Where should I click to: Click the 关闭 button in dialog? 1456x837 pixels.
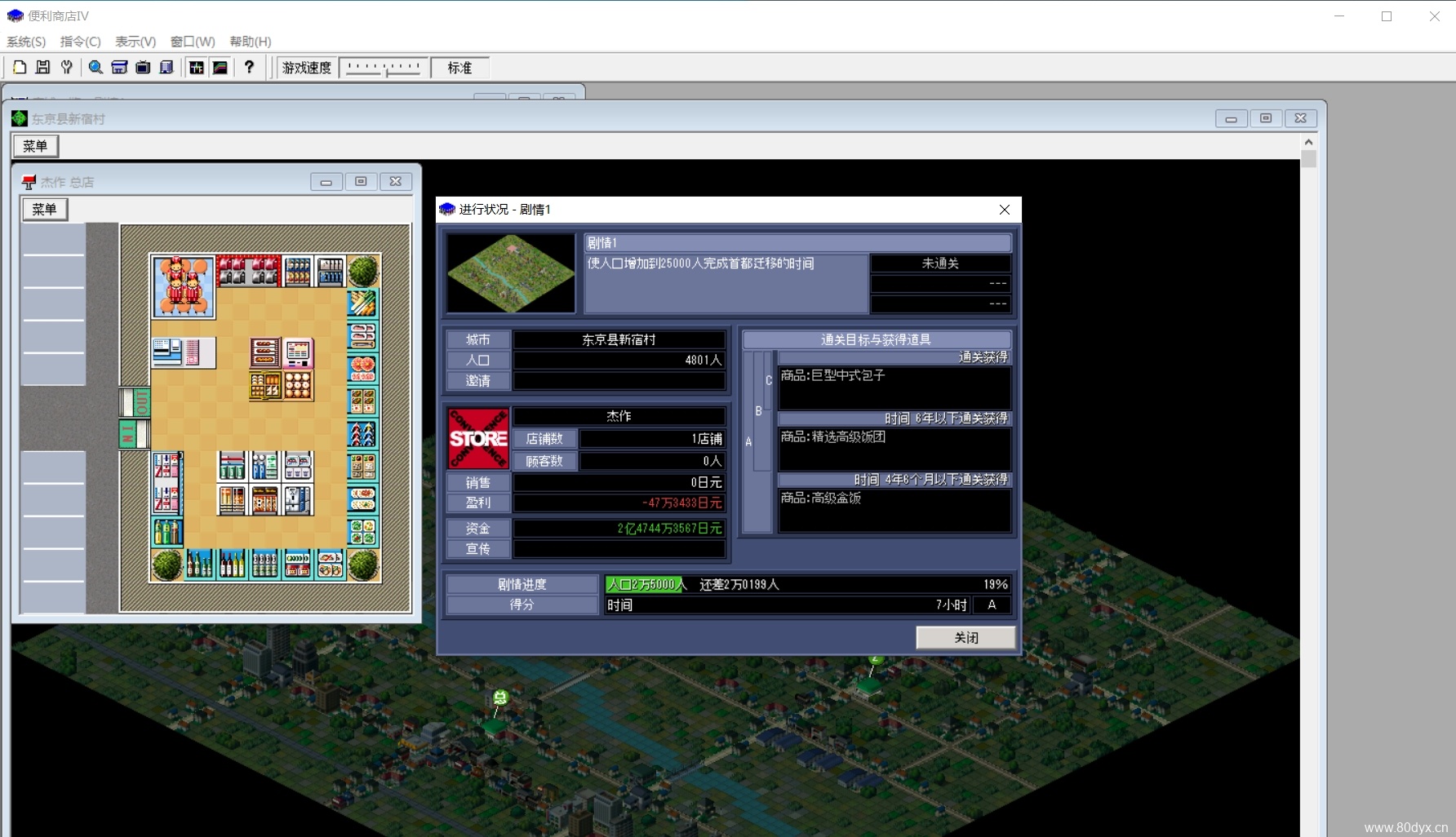966,637
